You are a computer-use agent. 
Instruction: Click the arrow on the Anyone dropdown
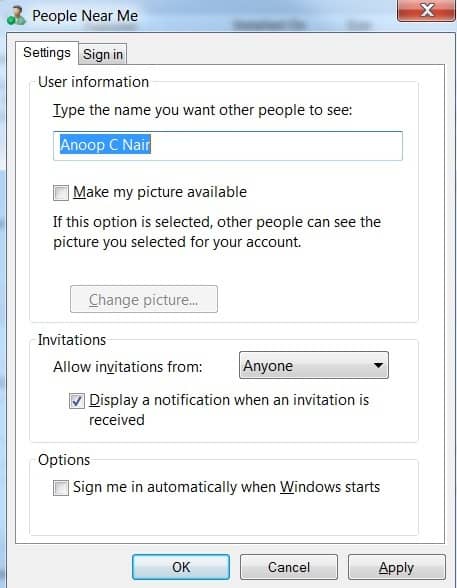coord(378,365)
